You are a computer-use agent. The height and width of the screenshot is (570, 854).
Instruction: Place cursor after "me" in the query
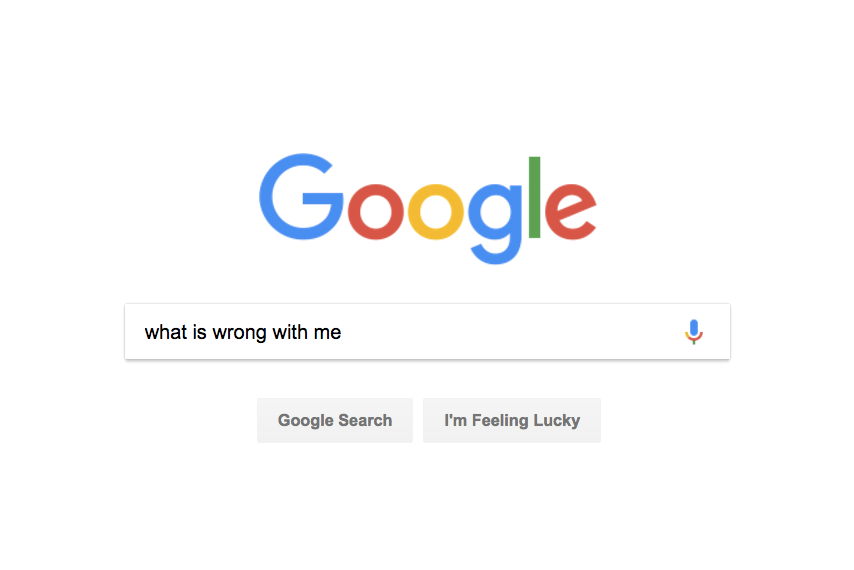(x=342, y=332)
